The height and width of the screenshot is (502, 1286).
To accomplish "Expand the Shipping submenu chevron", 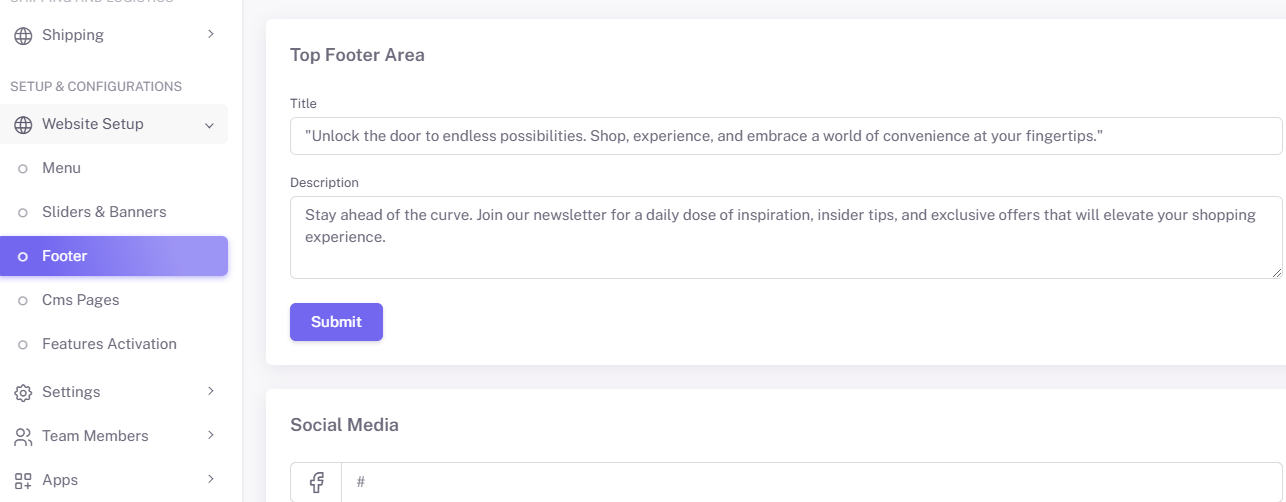I will click(210, 34).
